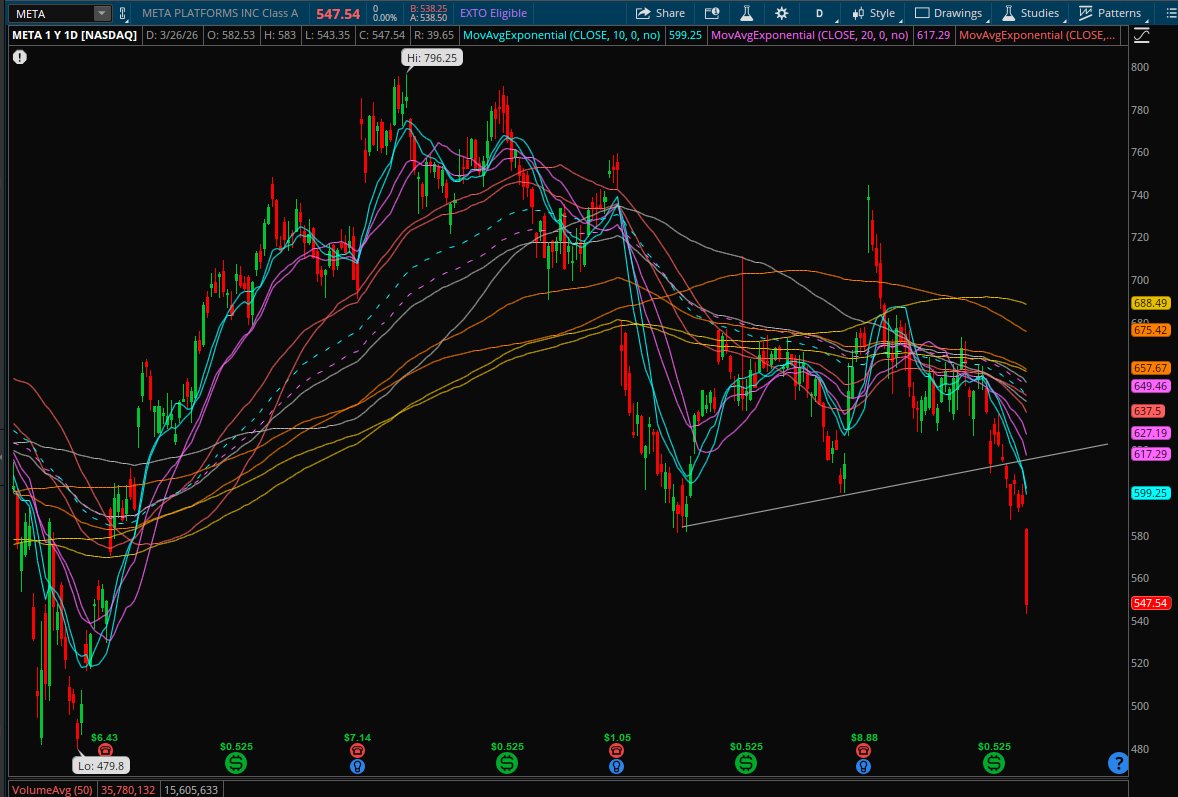Image resolution: width=1178 pixels, height=797 pixels.
Task: Click the $8.88 earnings phone icon
Action: [863, 750]
